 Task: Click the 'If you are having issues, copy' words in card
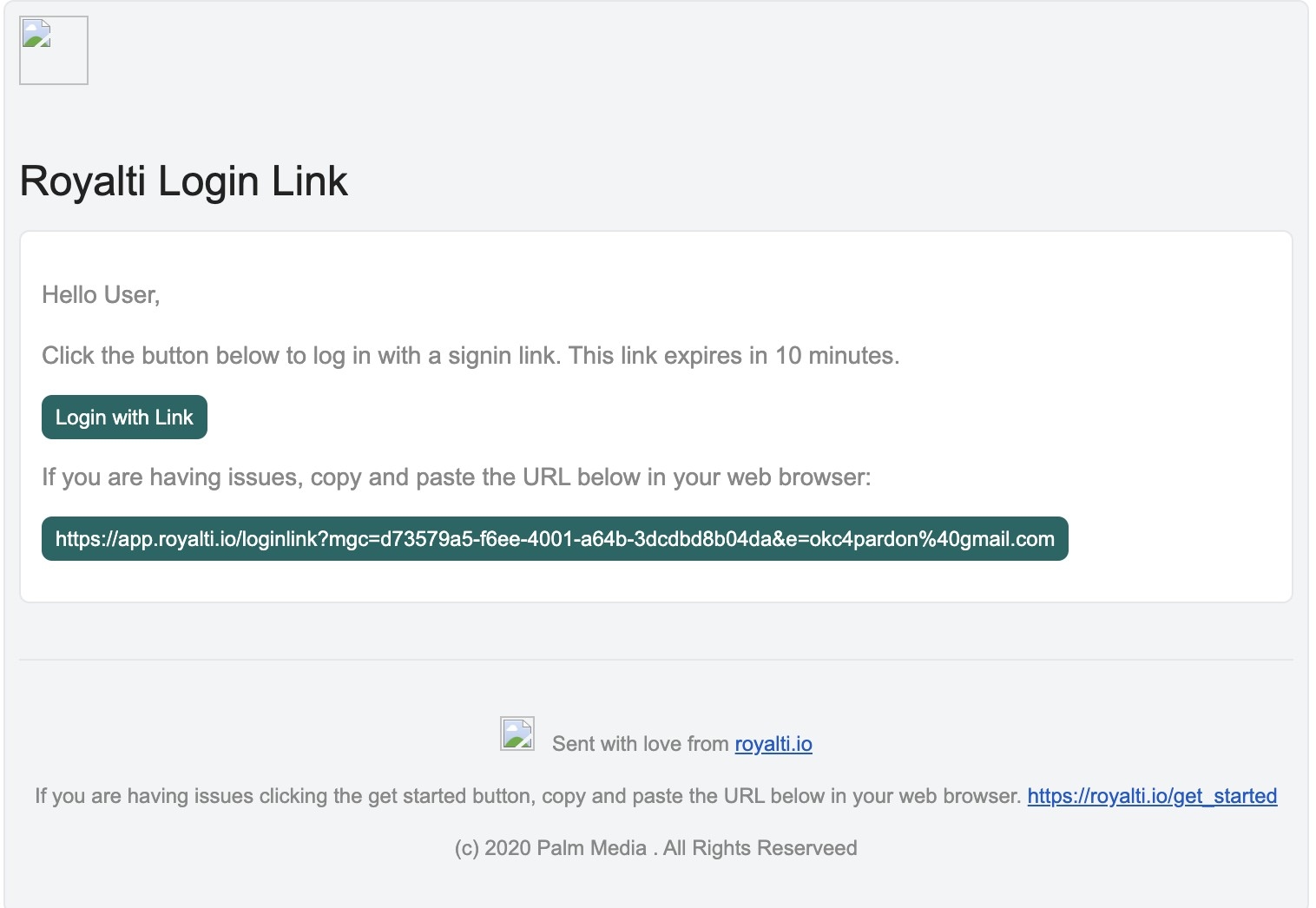201,477
